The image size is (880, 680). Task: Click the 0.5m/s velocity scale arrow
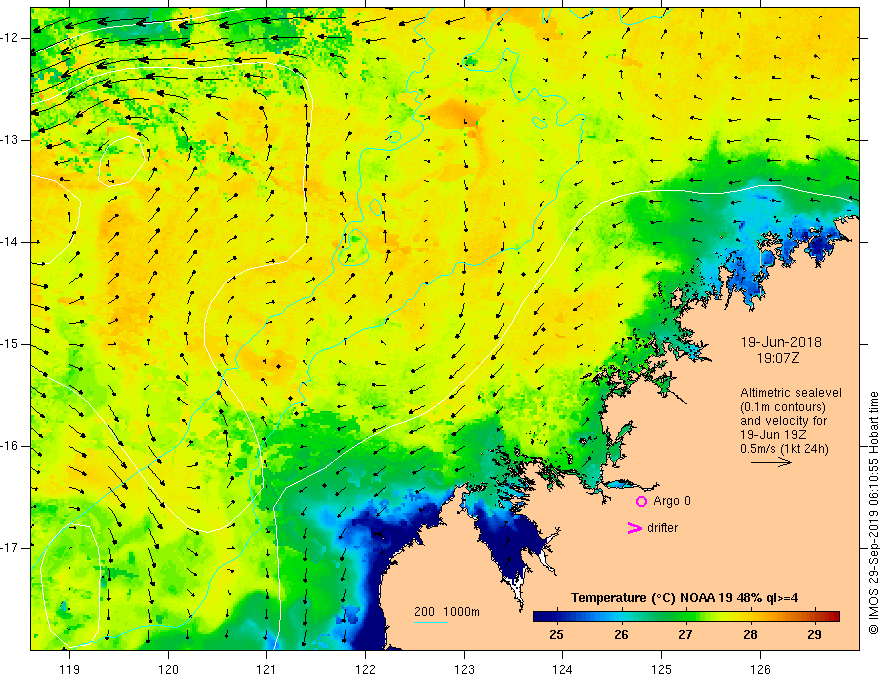pos(772,462)
